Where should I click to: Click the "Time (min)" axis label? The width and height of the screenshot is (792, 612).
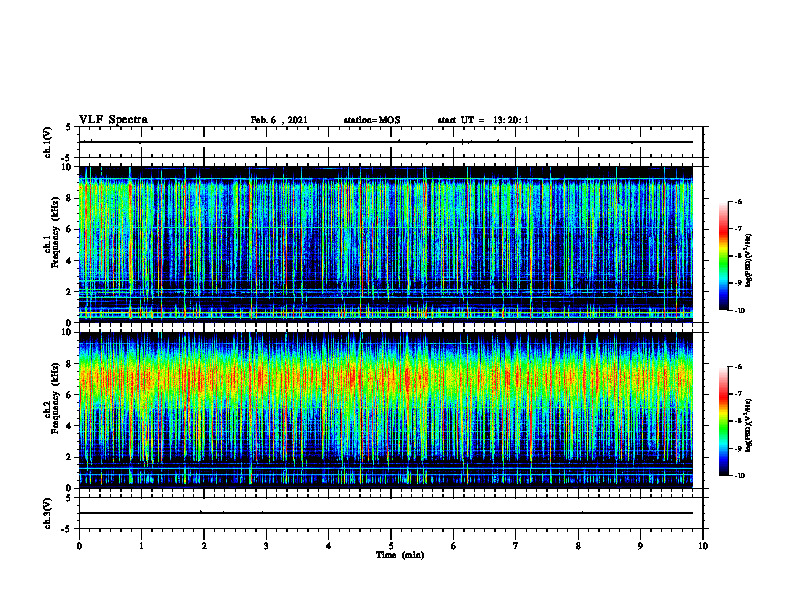click(400, 555)
